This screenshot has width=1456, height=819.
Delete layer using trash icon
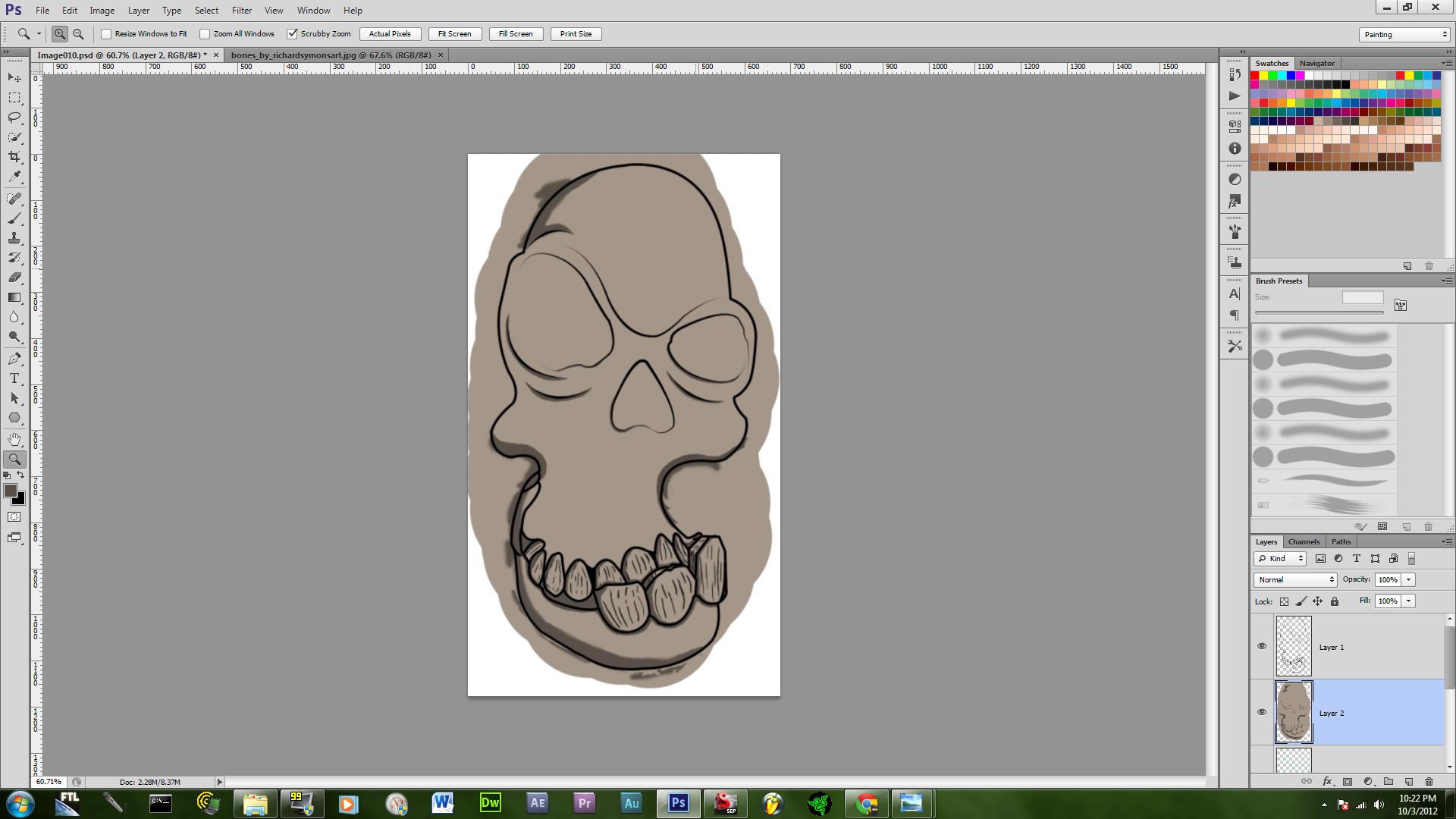1429,781
